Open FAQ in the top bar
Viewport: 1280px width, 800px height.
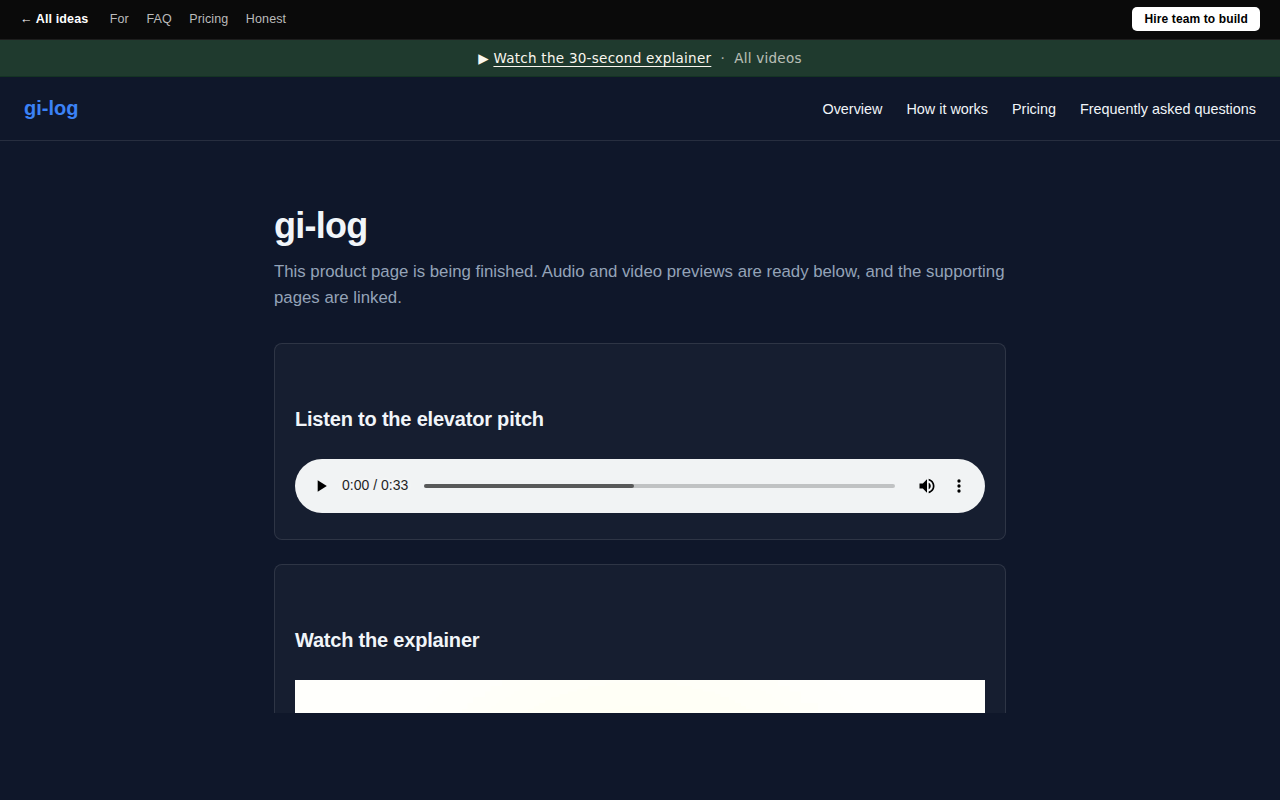[x=159, y=19]
